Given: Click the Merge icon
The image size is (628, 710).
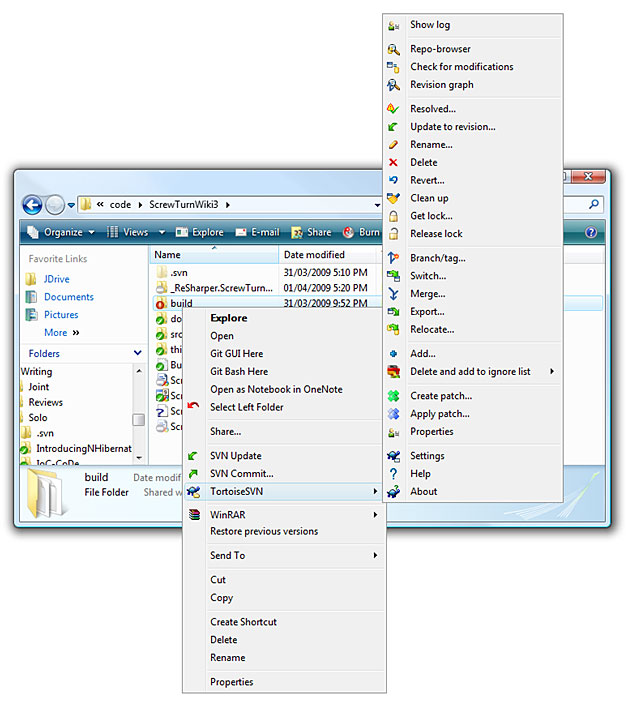Looking at the screenshot, I should click(x=393, y=294).
